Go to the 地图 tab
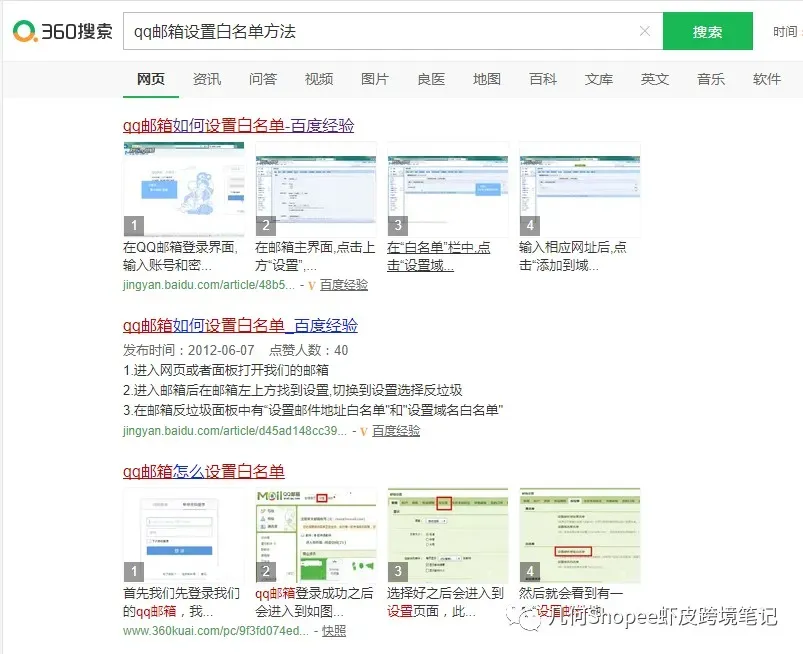803x654 pixels. tap(487, 79)
